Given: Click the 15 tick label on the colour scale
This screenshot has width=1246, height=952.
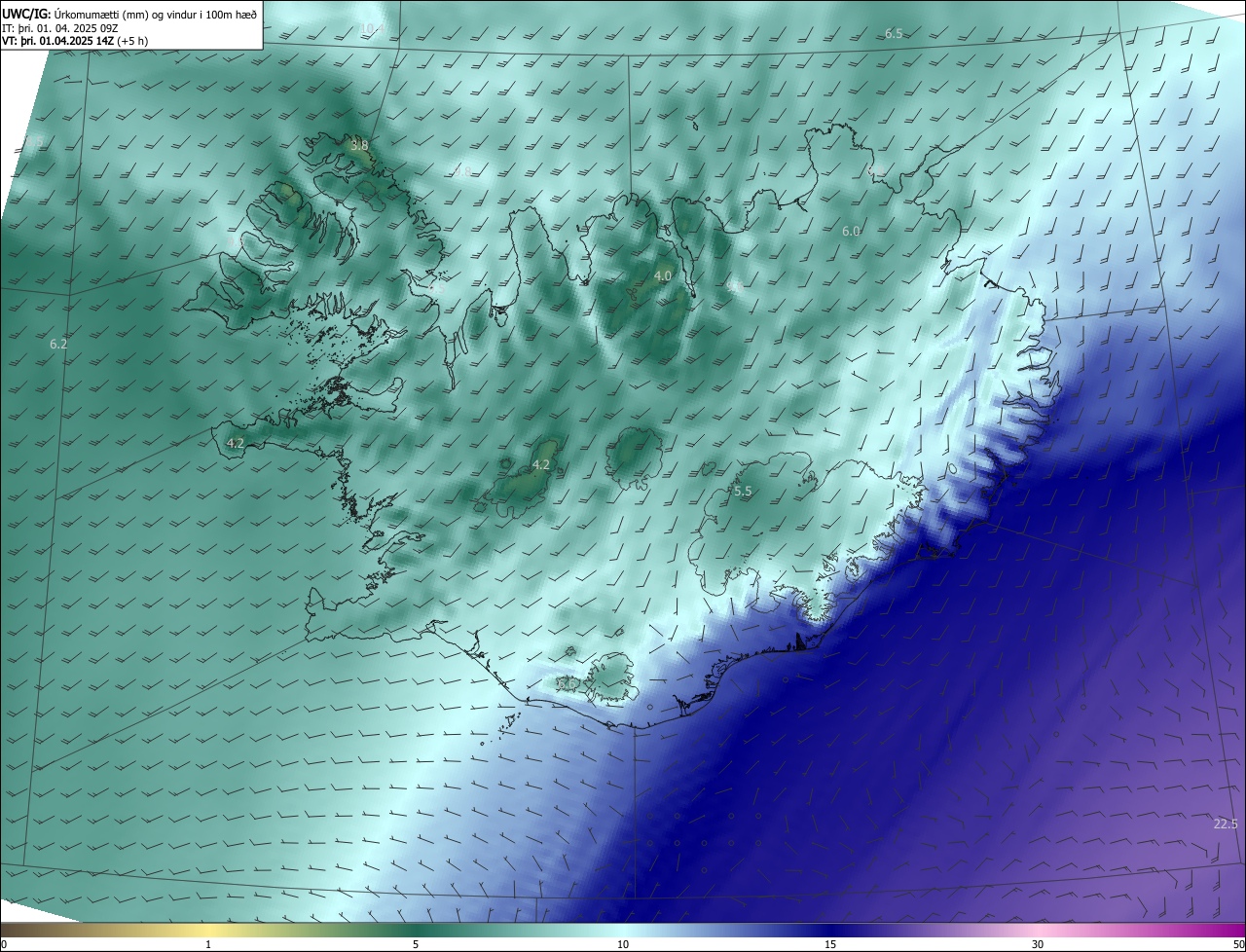Looking at the screenshot, I should [830, 944].
